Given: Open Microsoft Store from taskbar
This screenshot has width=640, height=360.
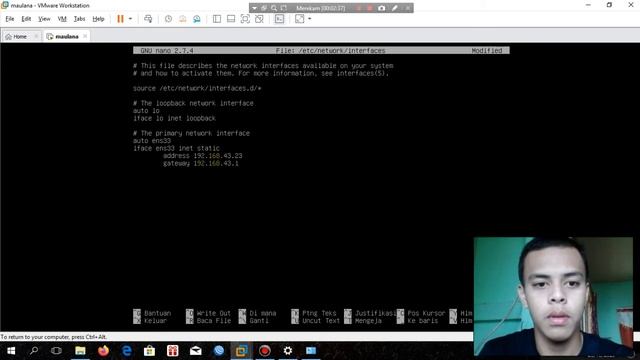Looking at the screenshot, I should coord(149,351).
